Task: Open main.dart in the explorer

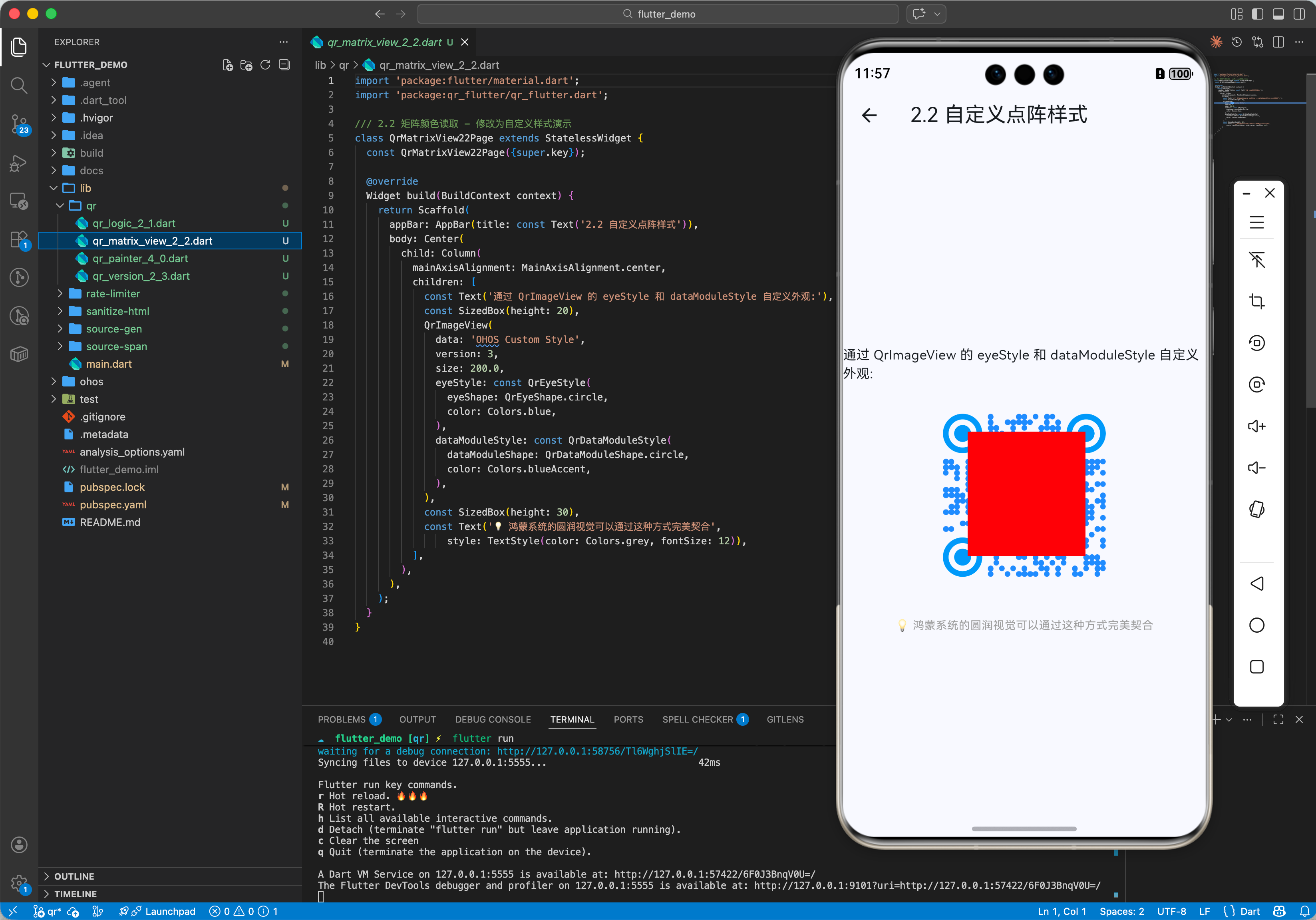Action: (x=108, y=364)
